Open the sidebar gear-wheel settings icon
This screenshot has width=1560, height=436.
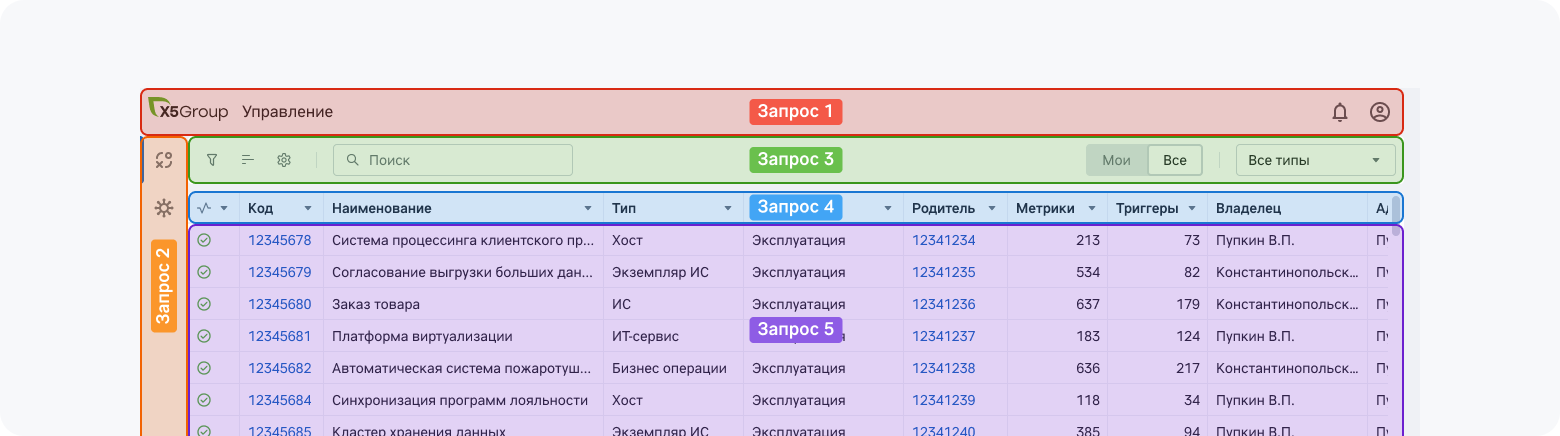164,208
